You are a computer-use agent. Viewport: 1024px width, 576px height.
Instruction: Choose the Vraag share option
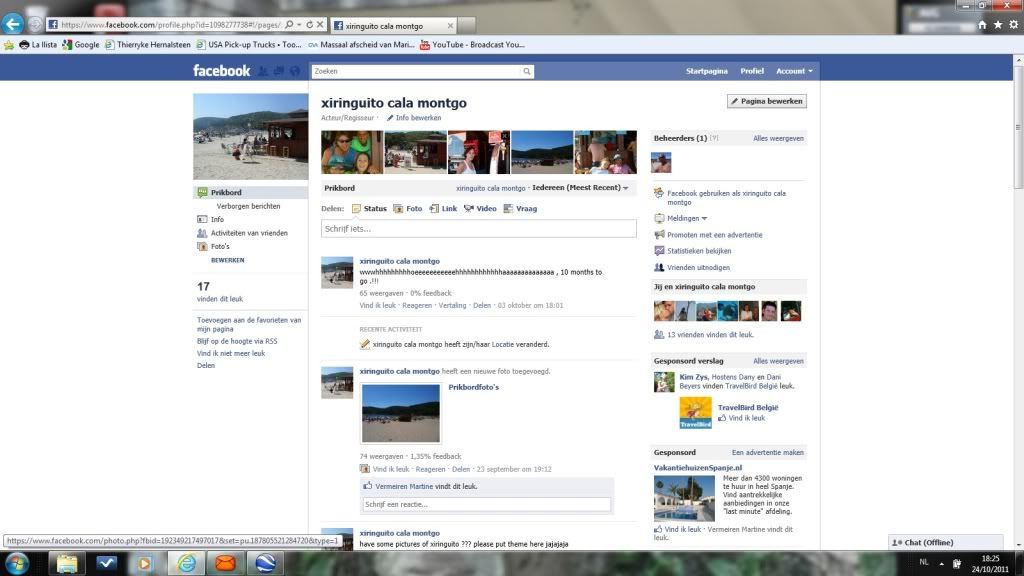520,209
